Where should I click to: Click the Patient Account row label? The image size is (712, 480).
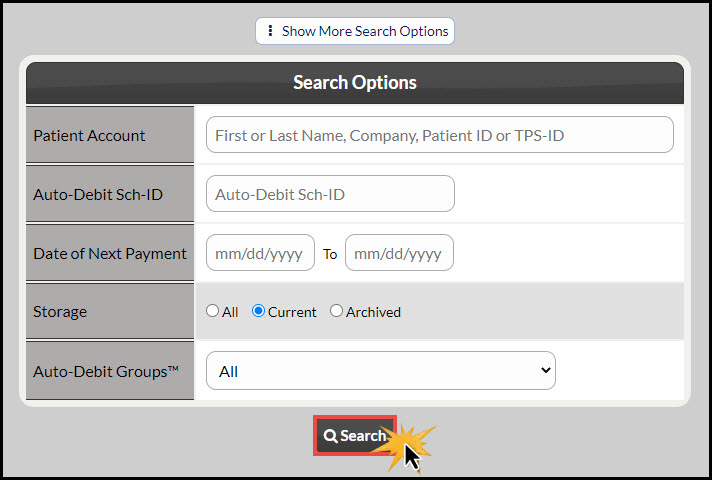point(89,136)
